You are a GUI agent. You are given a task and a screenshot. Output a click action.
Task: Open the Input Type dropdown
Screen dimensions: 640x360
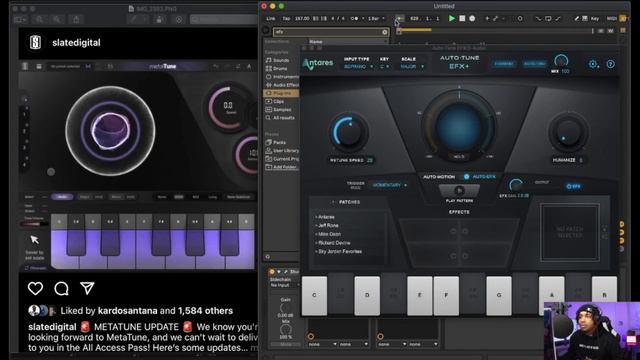pos(358,67)
